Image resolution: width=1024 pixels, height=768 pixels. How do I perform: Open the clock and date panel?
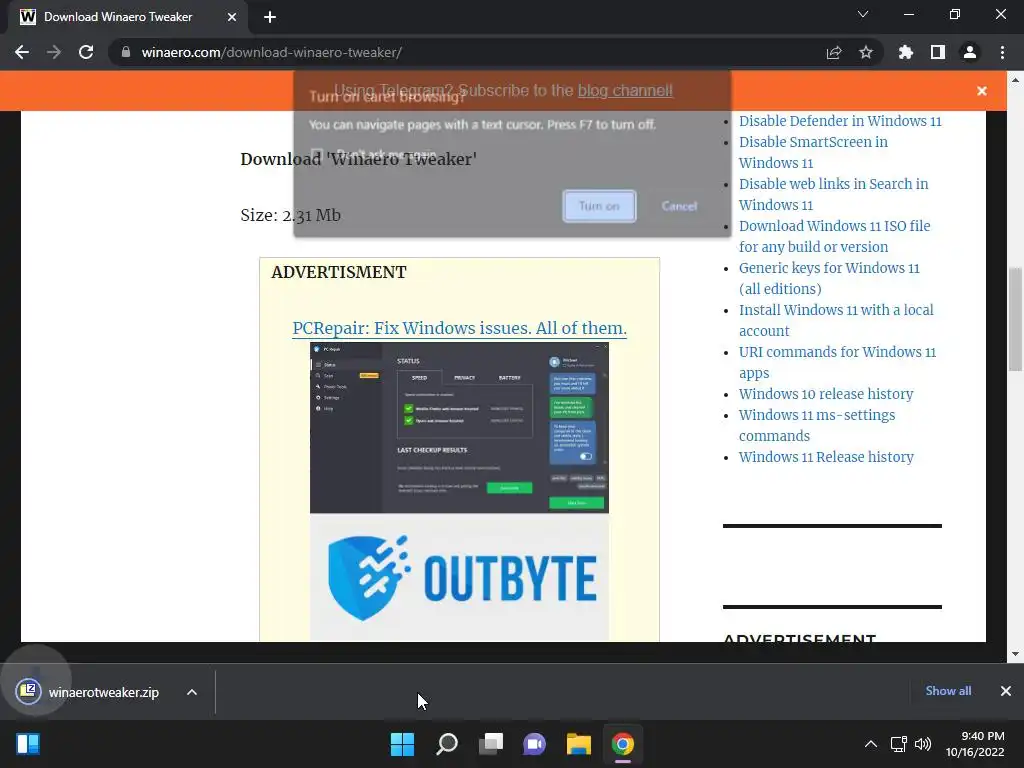[975, 744]
